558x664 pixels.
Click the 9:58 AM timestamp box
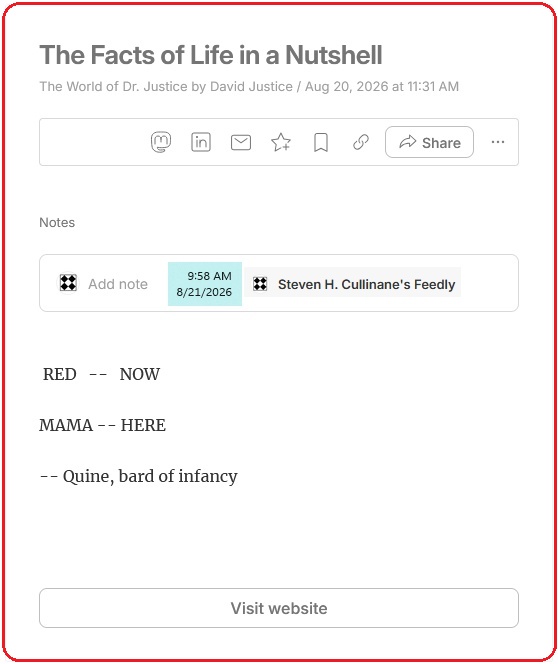point(205,284)
